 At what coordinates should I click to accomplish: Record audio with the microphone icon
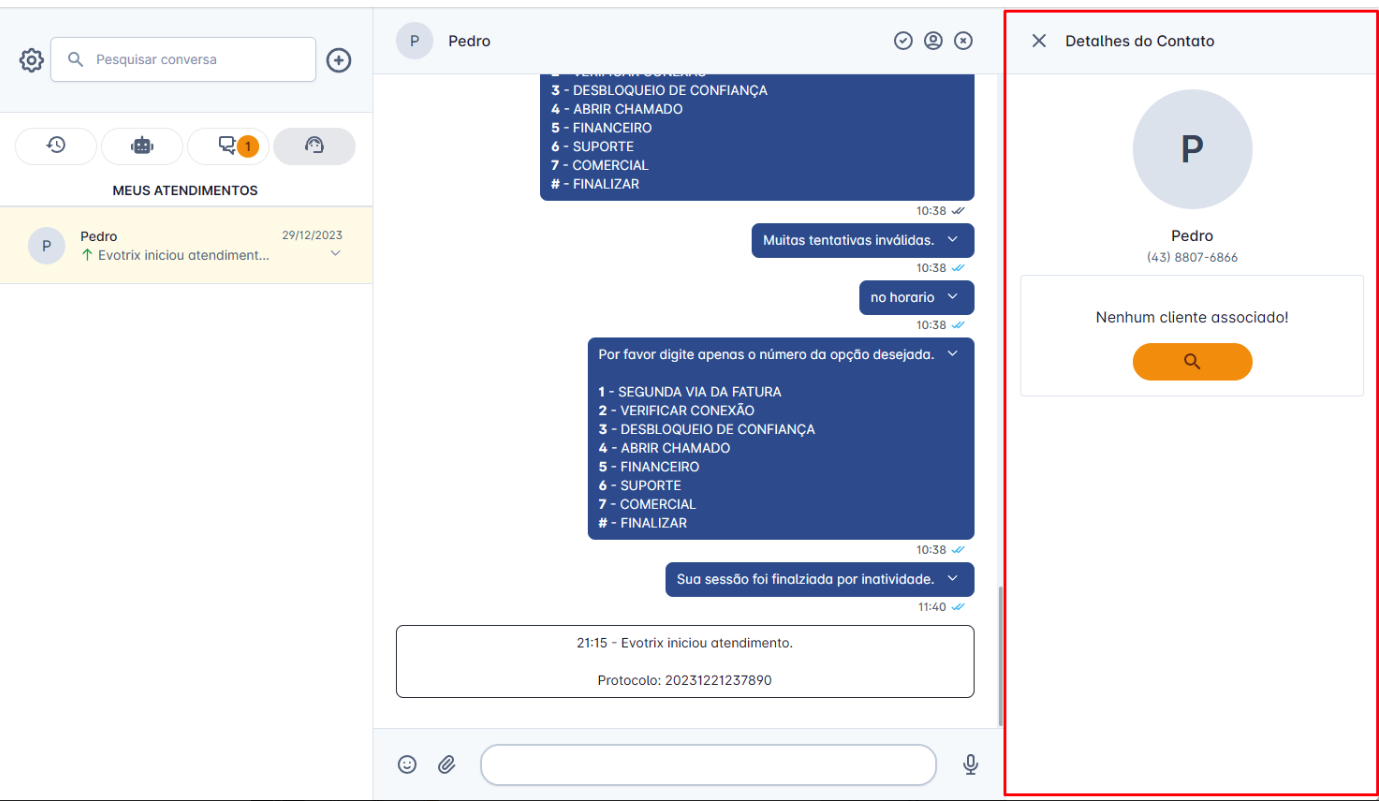pos(970,764)
